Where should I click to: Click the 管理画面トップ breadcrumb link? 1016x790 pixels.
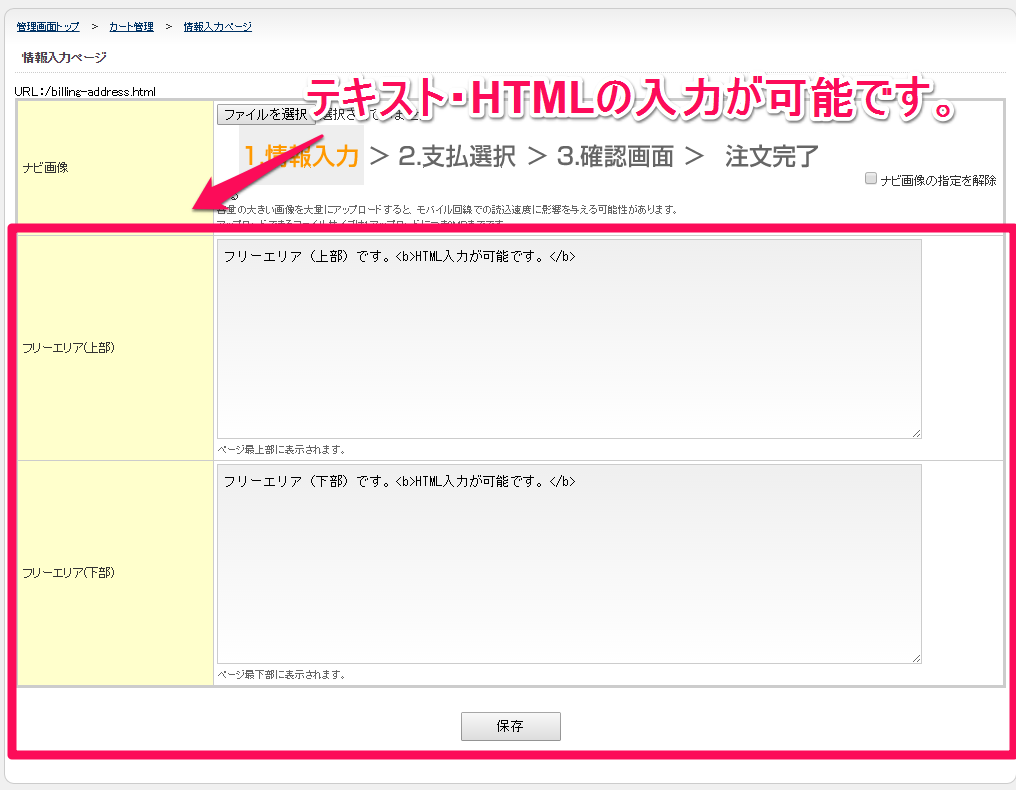pyautogui.click(x=48, y=26)
